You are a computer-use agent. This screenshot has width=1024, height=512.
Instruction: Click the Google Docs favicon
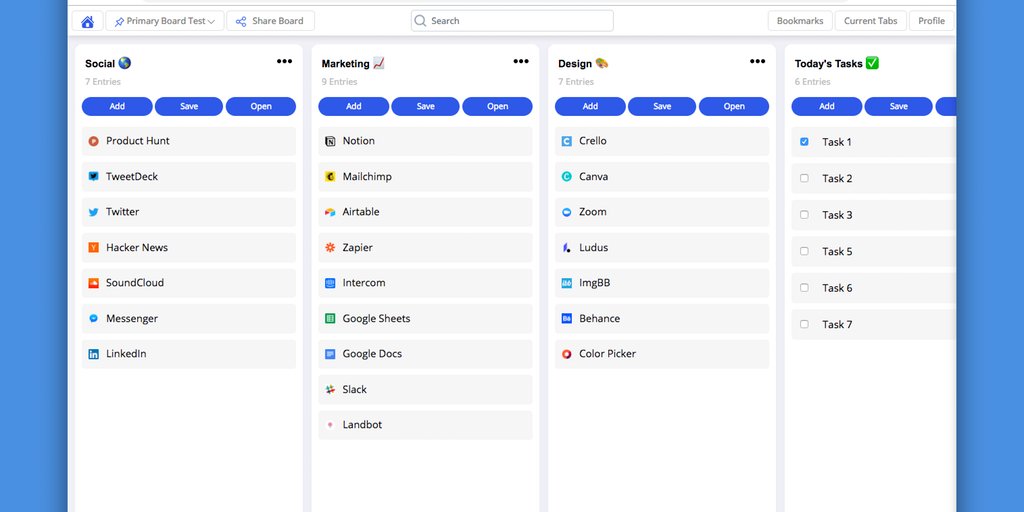(x=330, y=354)
